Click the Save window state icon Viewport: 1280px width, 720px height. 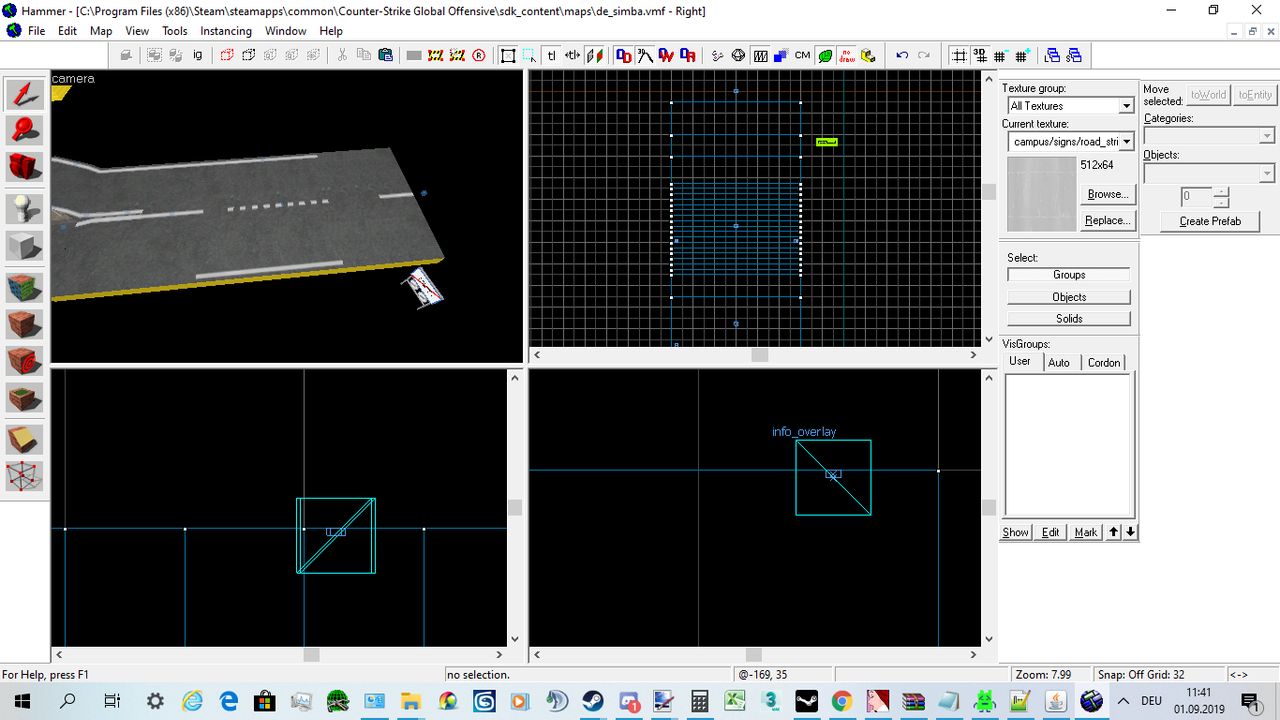[1075, 56]
